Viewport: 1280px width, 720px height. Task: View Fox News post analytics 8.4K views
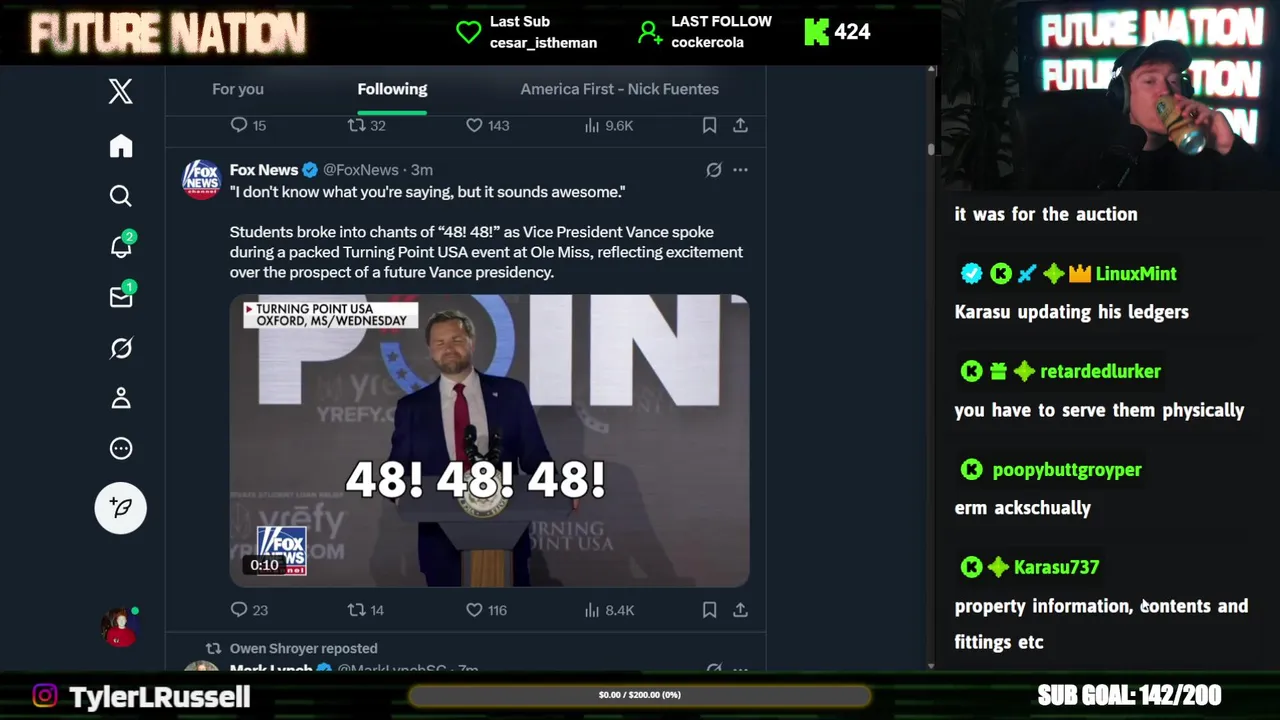608,610
